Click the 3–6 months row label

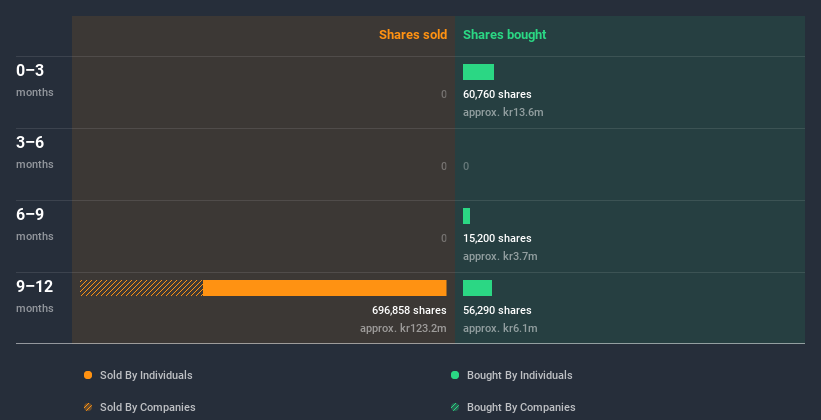(x=35, y=152)
